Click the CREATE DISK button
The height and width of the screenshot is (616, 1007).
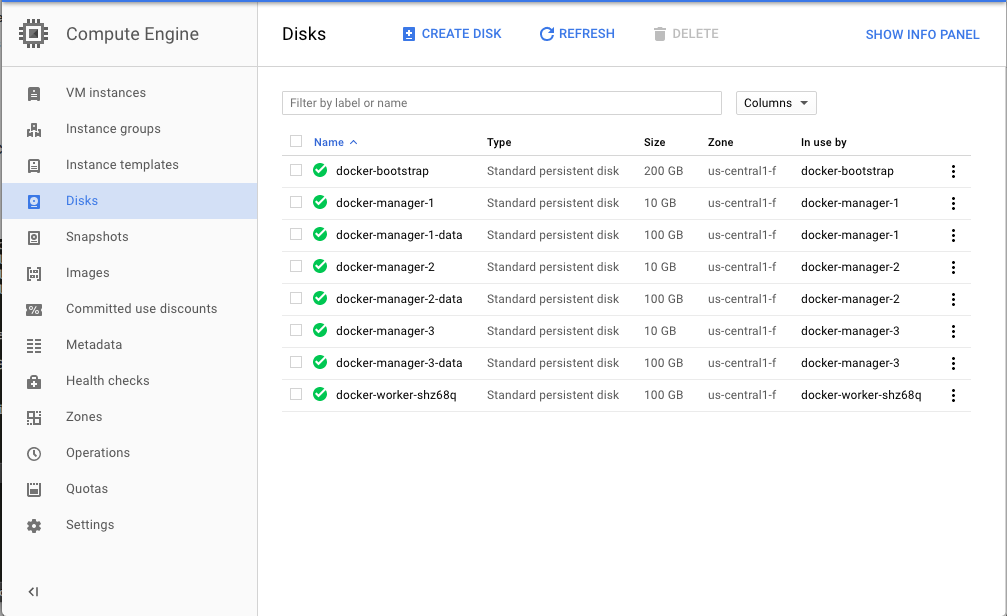click(452, 33)
